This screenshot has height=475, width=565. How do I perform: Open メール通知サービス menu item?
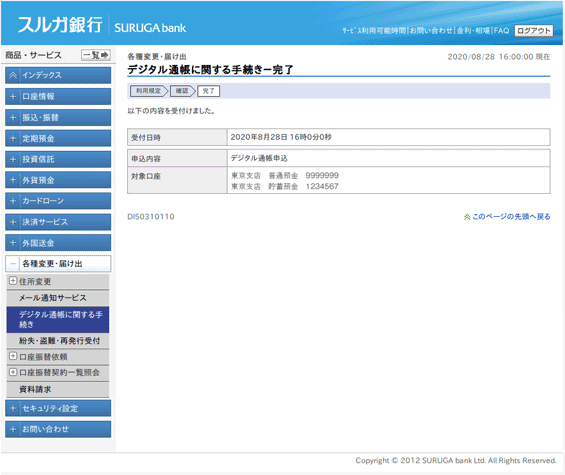pyautogui.click(x=58, y=298)
